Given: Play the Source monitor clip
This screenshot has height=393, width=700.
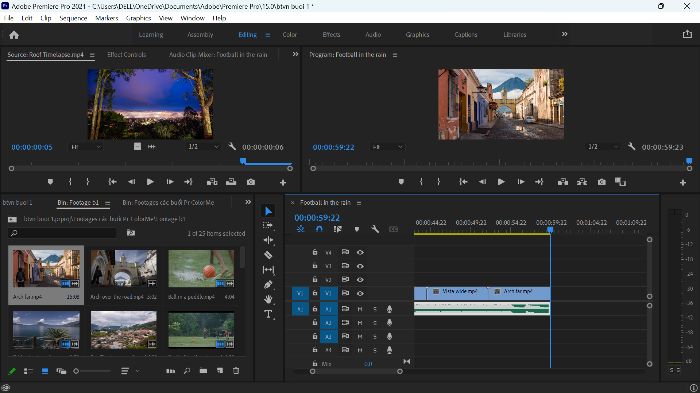Looking at the screenshot, I should coord(150,182).
